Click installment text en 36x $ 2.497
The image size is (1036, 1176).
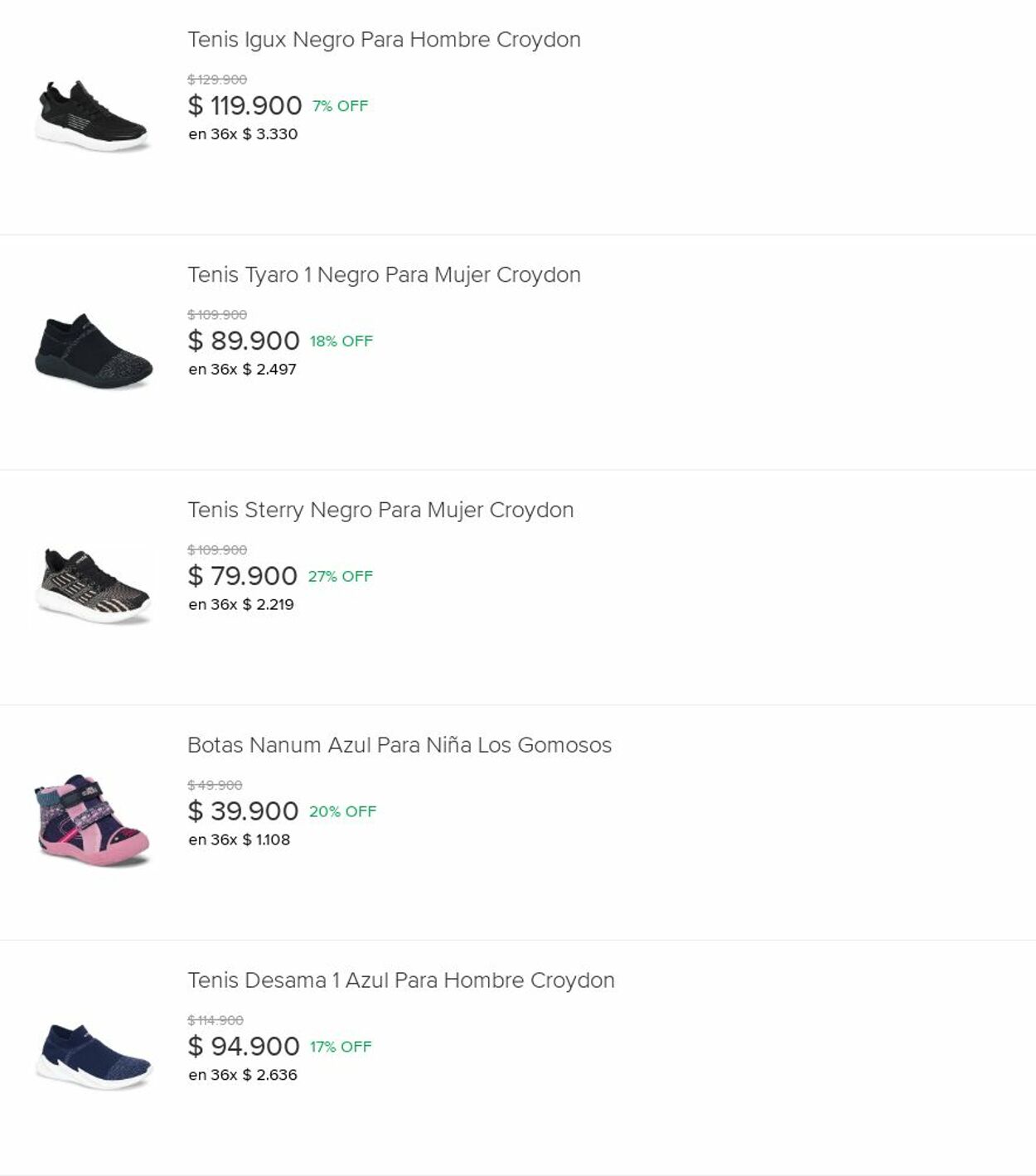click(242, 370)
